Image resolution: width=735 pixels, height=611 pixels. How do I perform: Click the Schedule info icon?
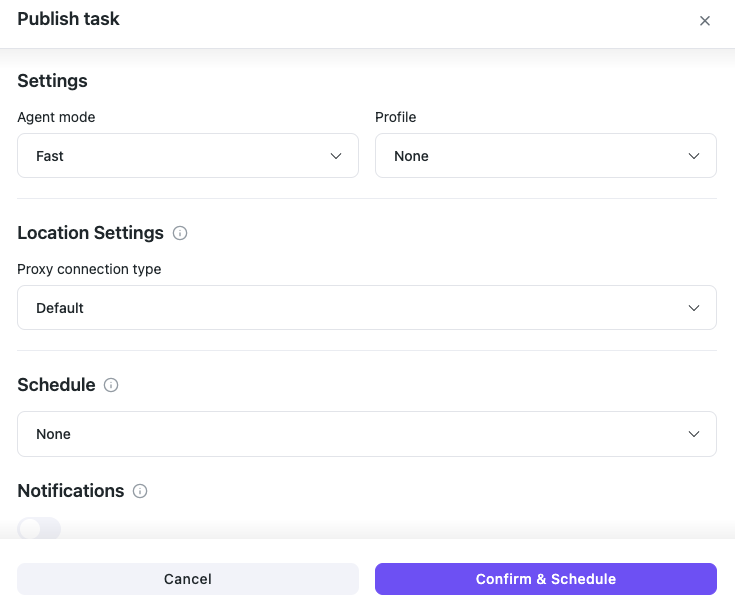click(x=111, y=385)
